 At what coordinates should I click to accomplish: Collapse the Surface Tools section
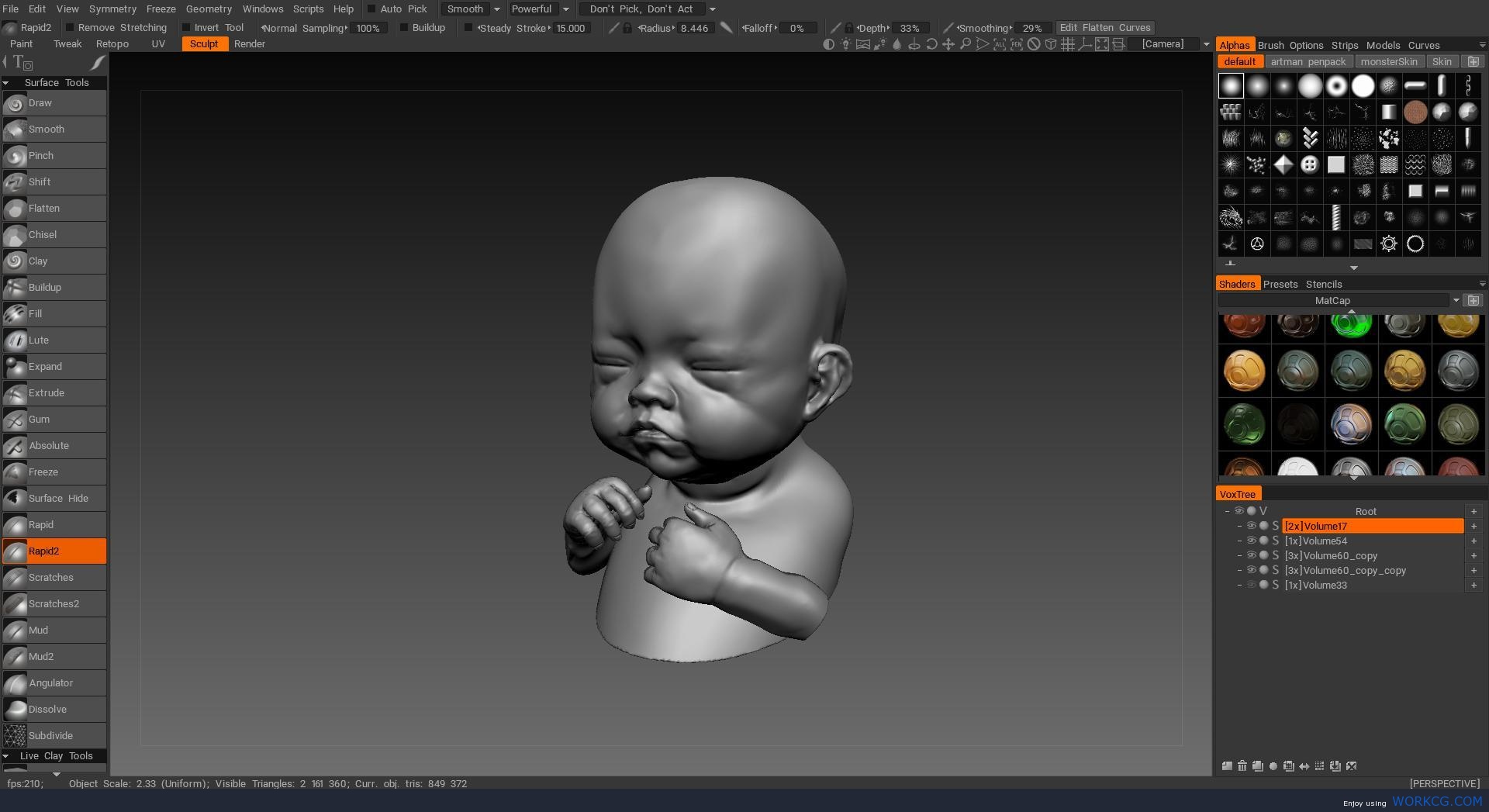[6, 83]
